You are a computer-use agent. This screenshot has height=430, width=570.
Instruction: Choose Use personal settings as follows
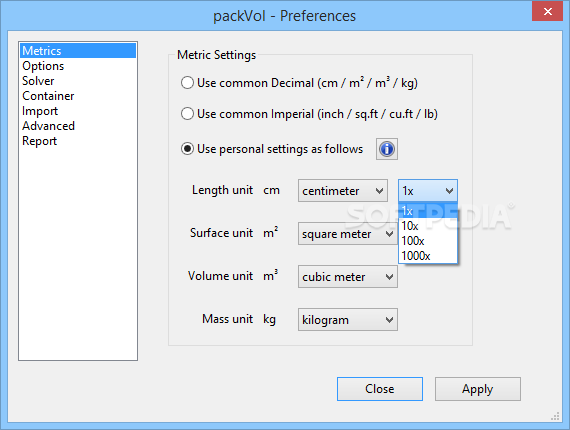point(272,149)
